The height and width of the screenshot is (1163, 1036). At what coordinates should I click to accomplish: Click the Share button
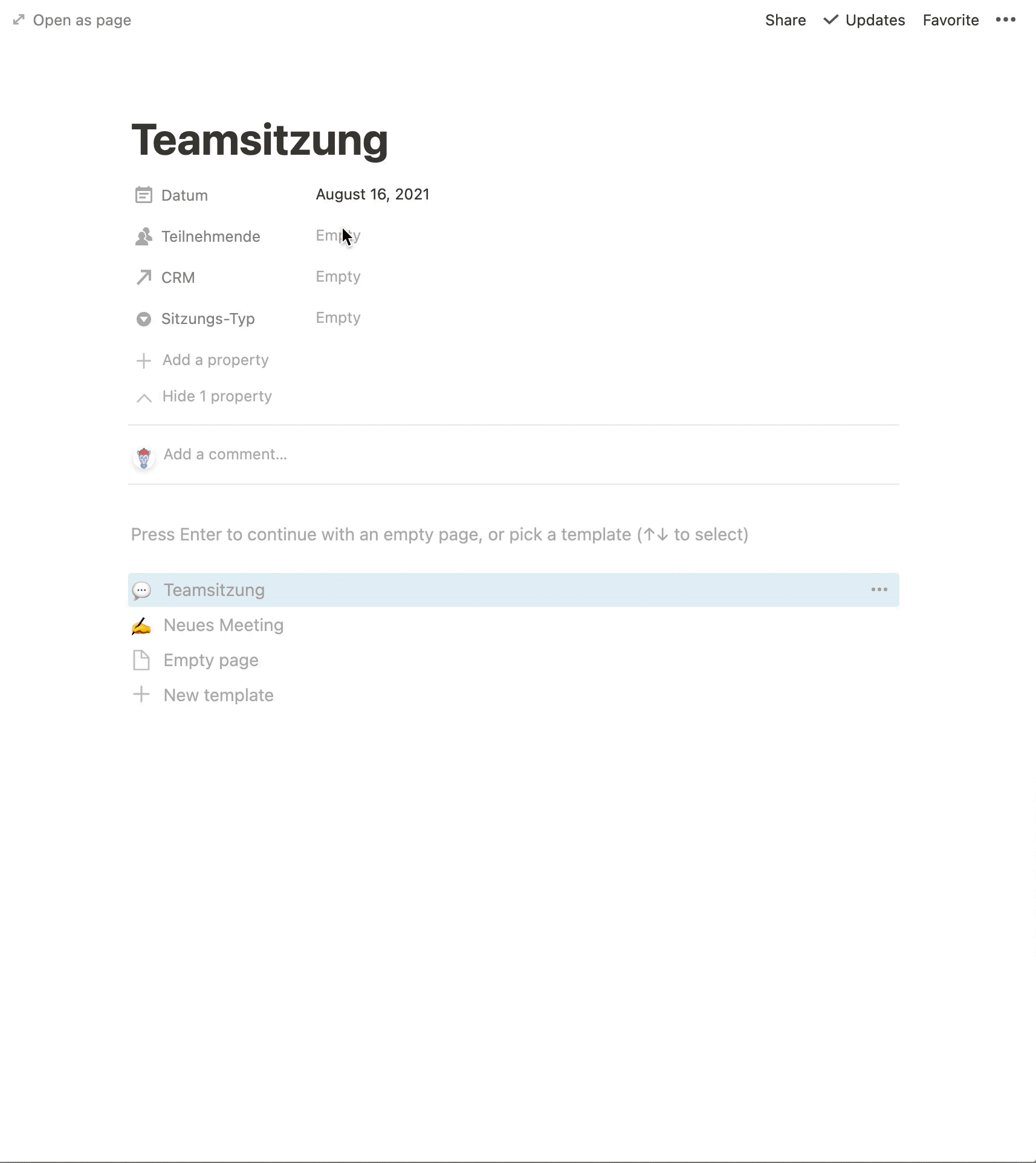point(785,20)
